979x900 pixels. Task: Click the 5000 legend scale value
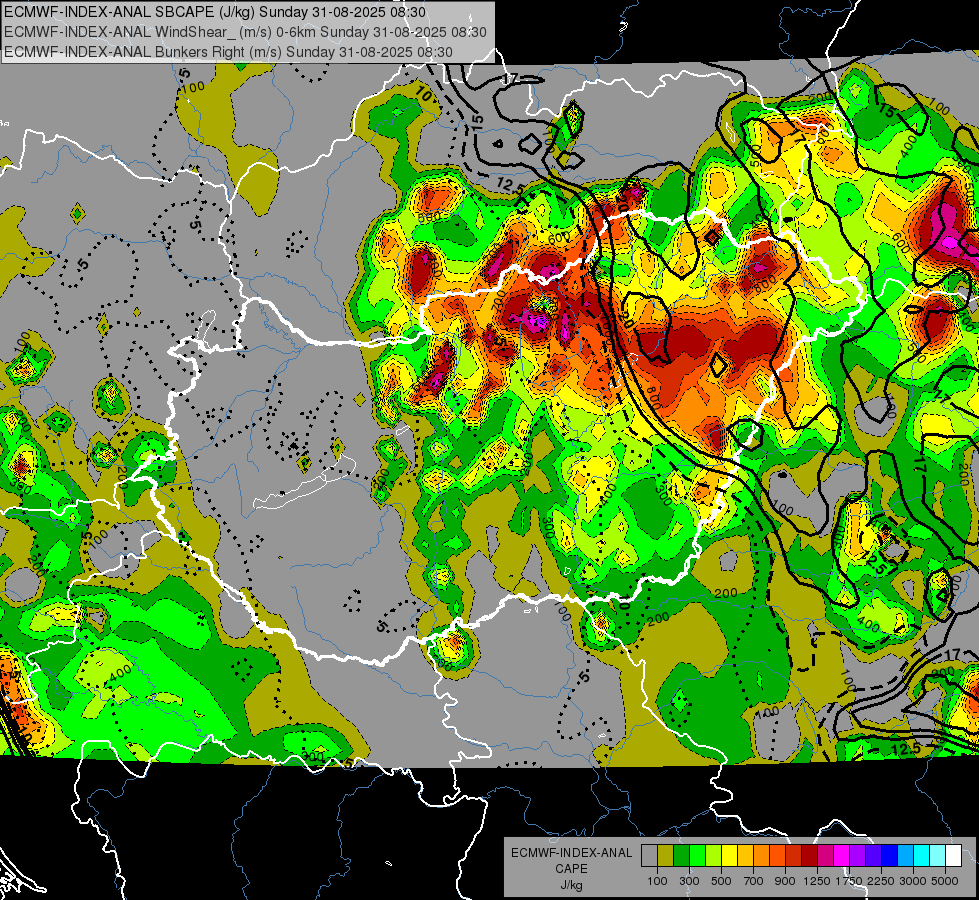[945, 882]
